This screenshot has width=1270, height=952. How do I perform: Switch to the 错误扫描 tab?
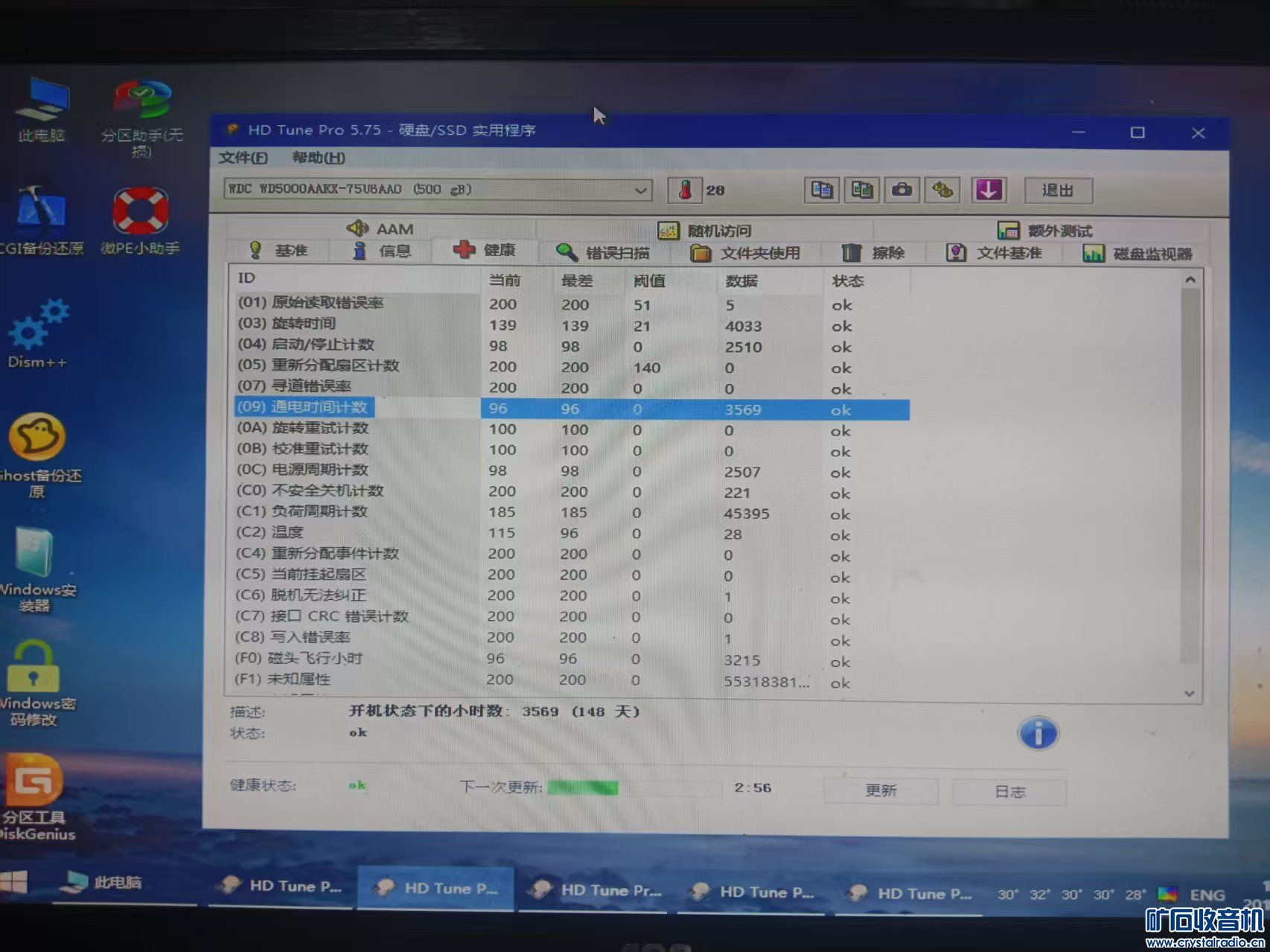point(603,253)
